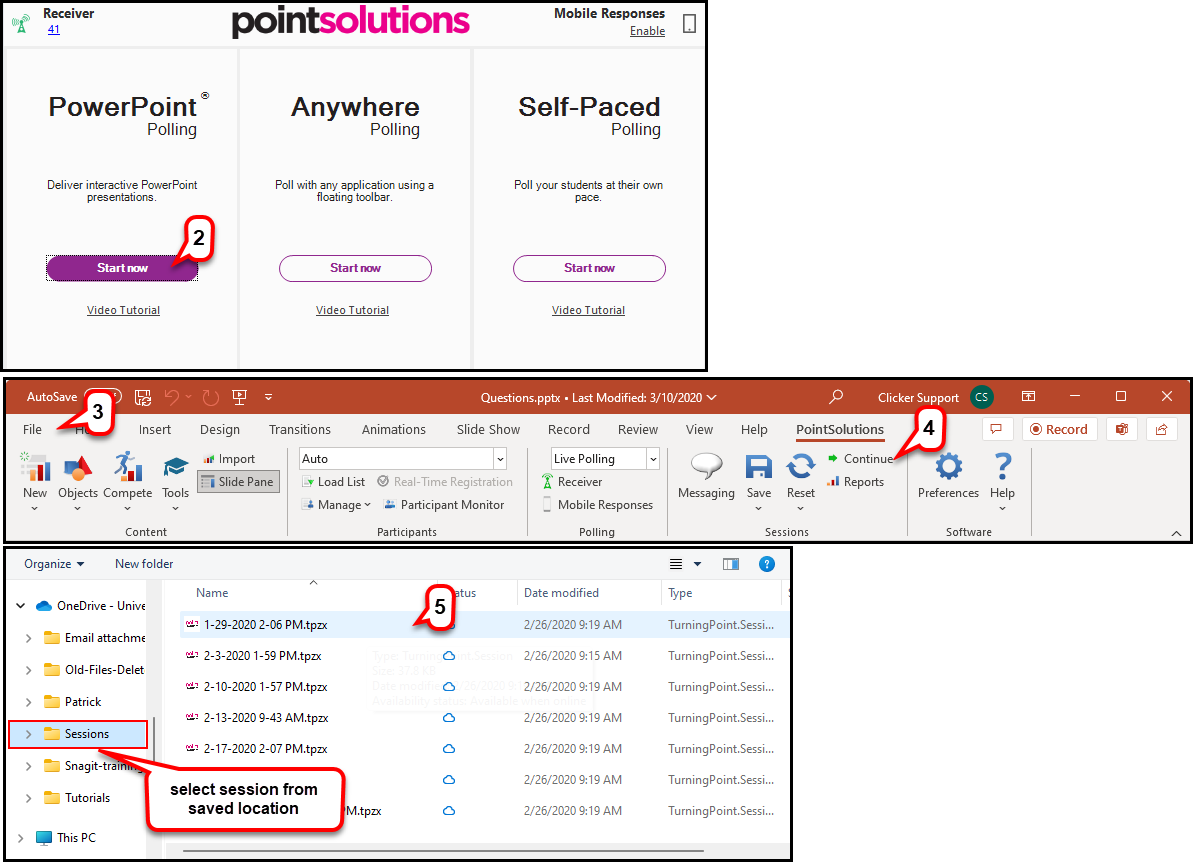This screenshot has width=1193, height=862.
Task: Click the Reports chart item
Action: click(x=855, y=482)
